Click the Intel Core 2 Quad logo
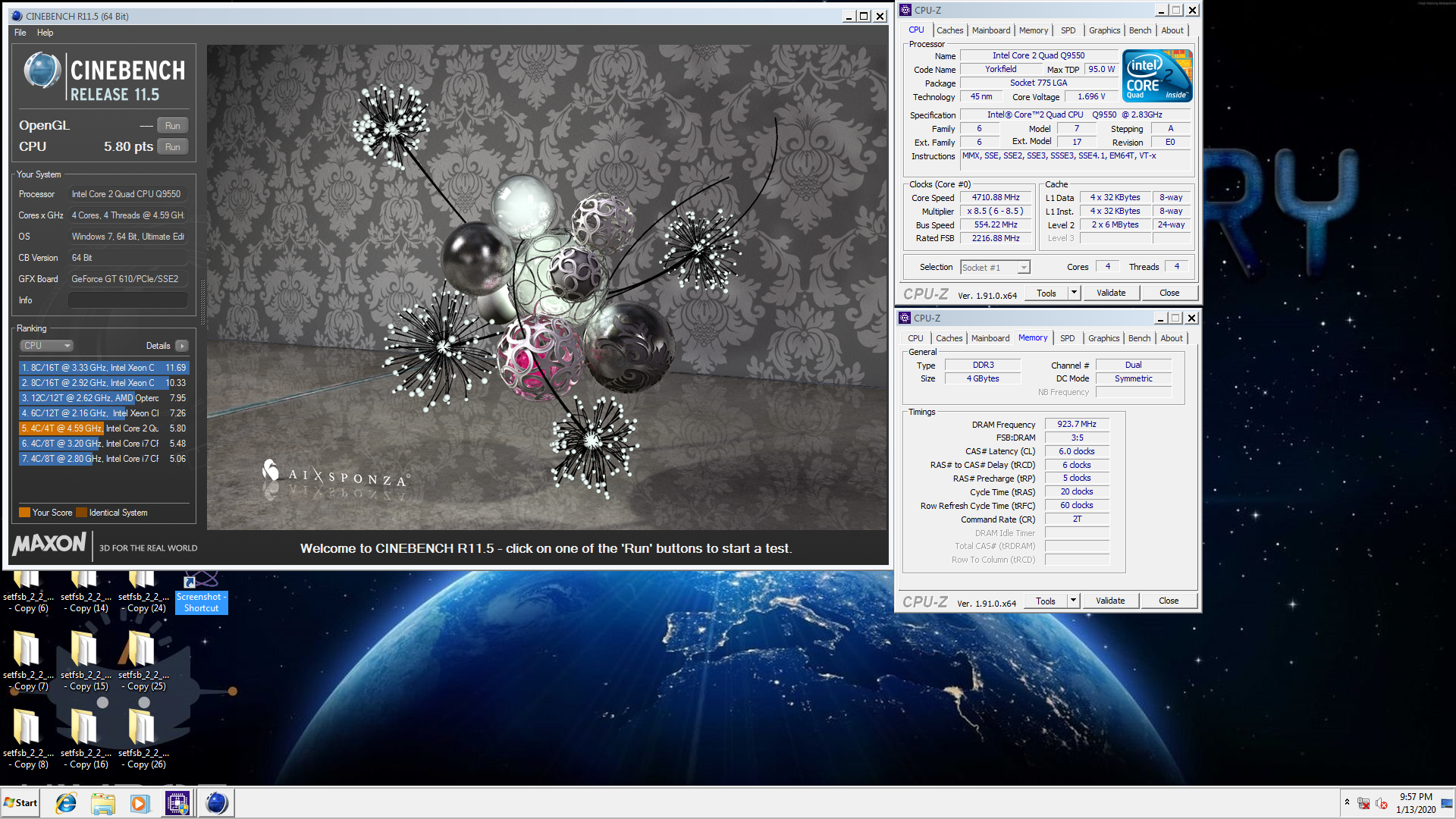This screenshot has height=819, width=1456. click(x=1157, y=76)
